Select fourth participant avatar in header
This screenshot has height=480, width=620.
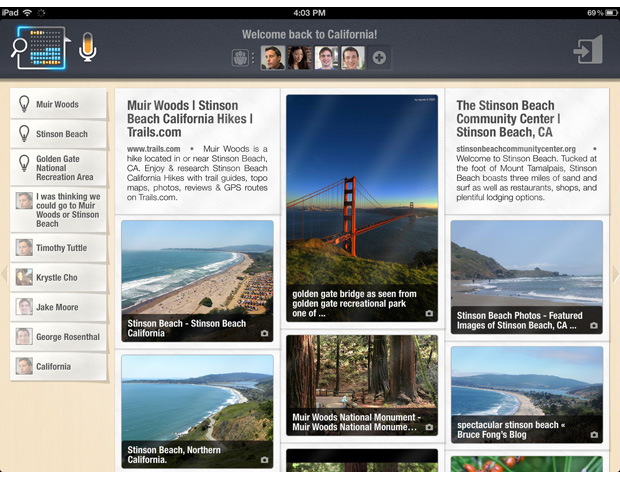click(x=353, y=58)
